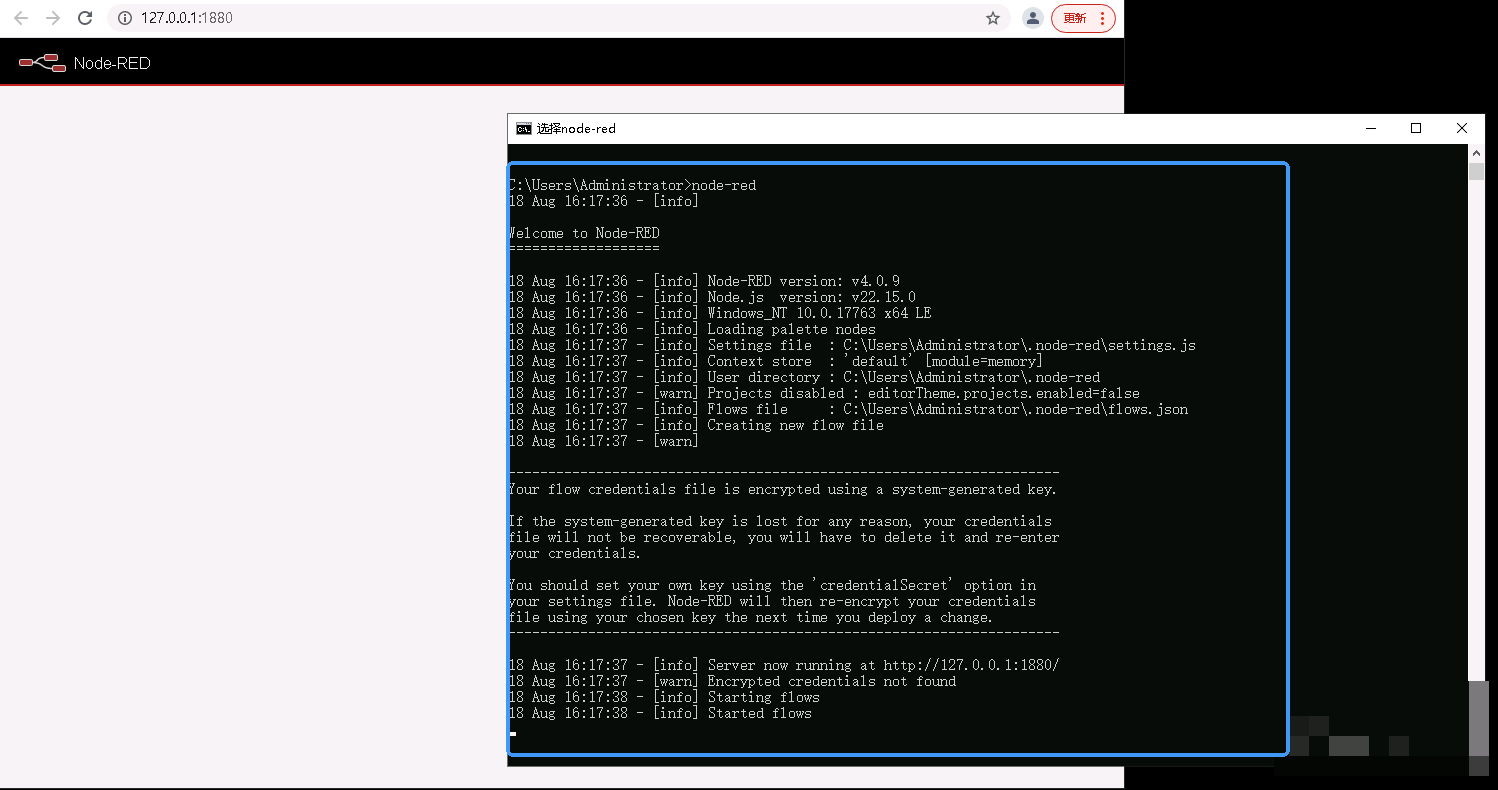Open the Chrome three-dot menu
This screenshot has height=790, width=1498.
1102,18
